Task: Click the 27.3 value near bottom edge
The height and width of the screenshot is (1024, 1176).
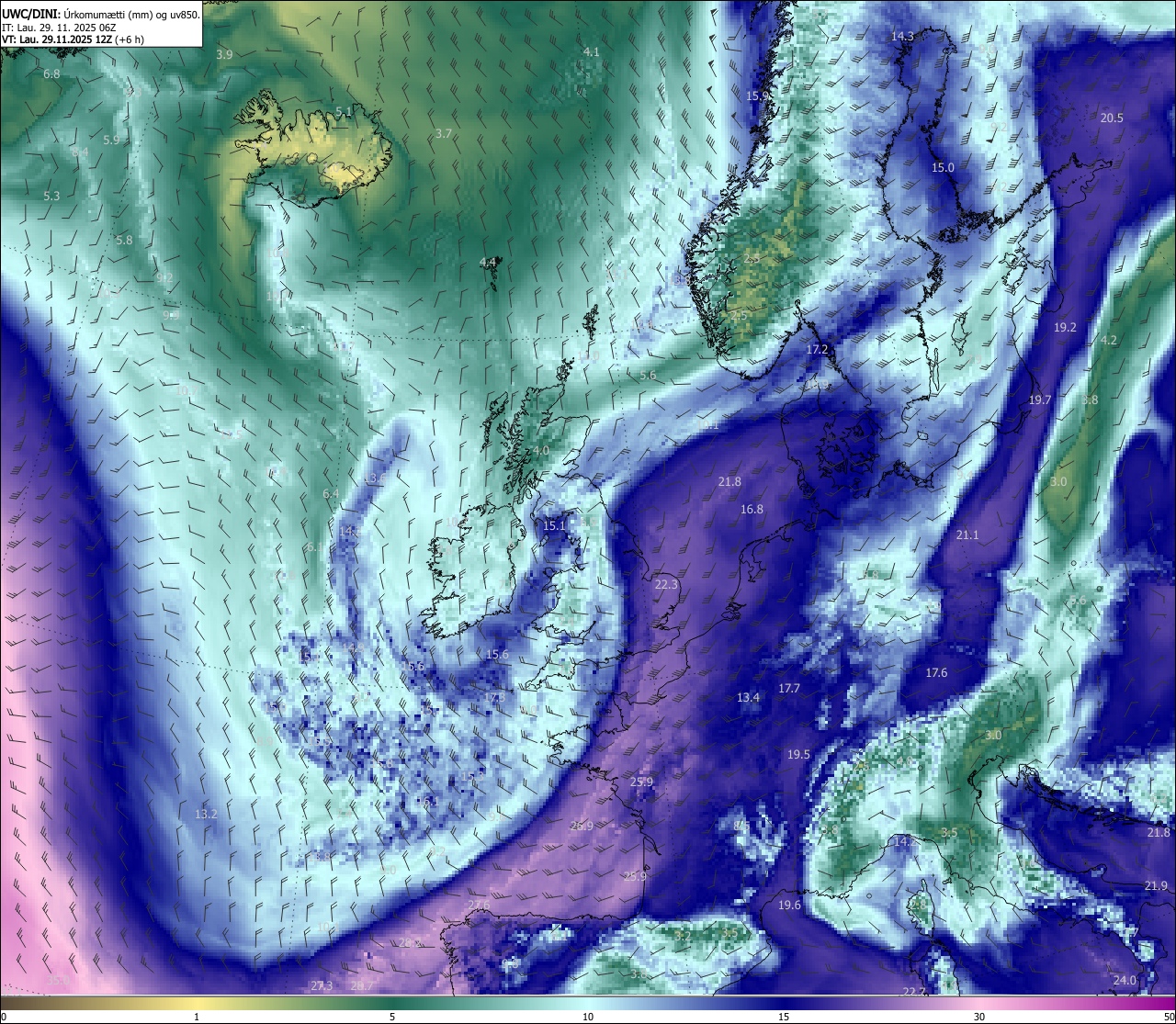Action: [x=322, y=985]
